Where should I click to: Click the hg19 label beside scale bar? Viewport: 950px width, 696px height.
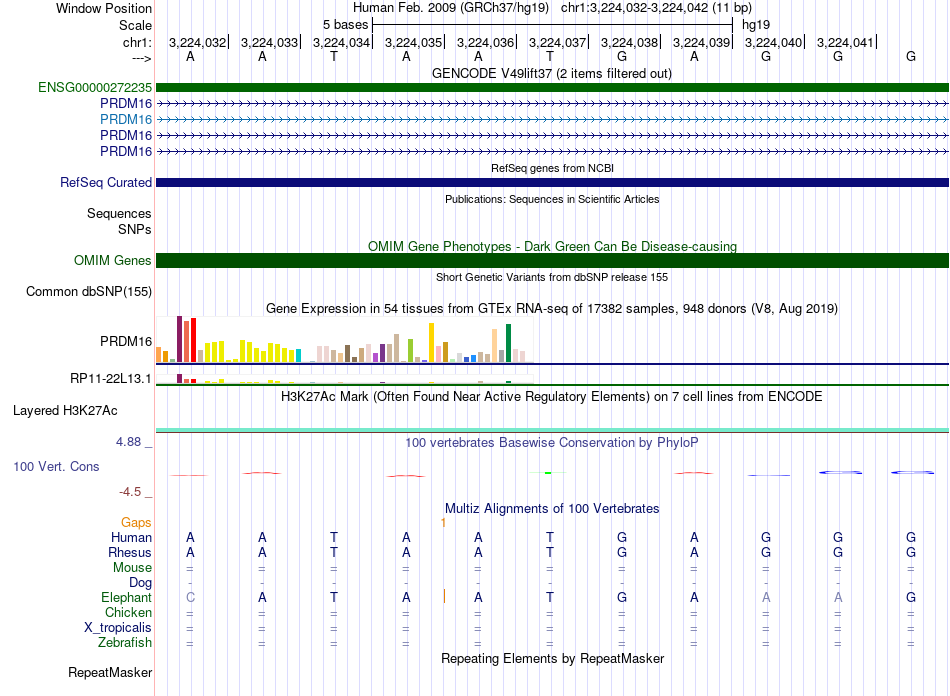coord(756,25)
